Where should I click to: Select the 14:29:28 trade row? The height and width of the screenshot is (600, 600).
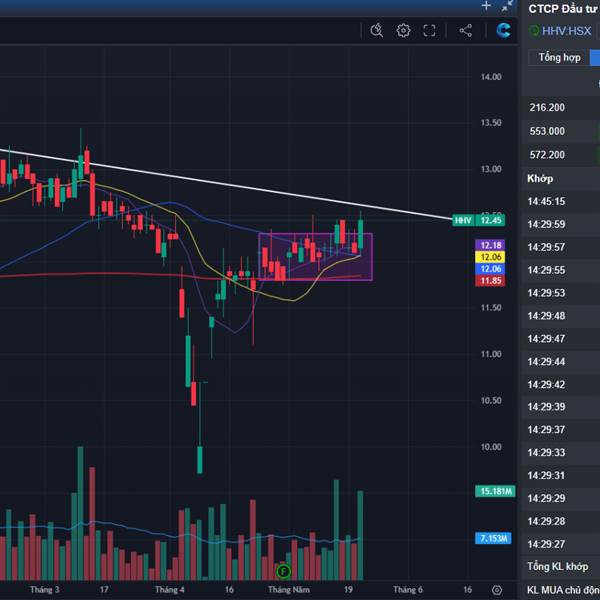tap(561, 521)
